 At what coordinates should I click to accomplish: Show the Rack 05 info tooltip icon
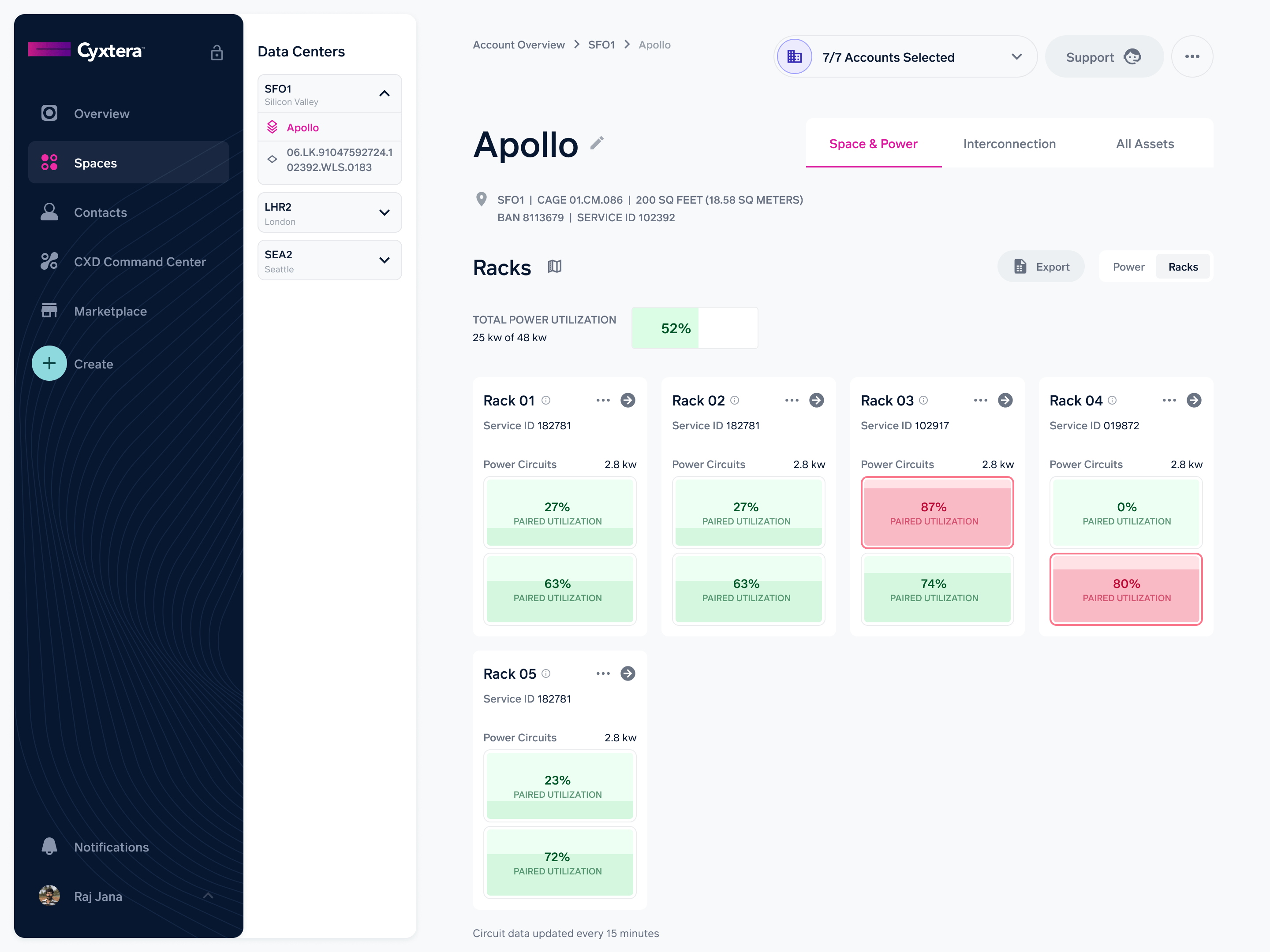click(546, 674)
